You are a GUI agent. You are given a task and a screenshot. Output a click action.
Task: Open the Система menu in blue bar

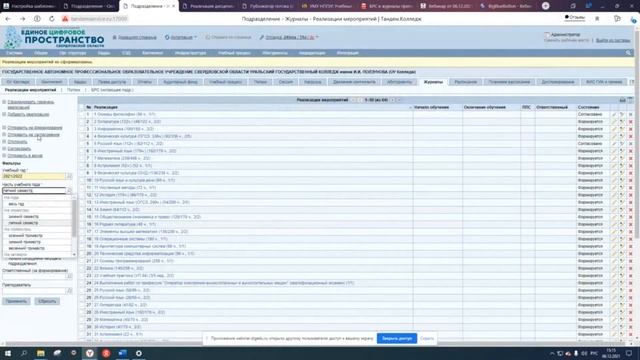point(14,53)
